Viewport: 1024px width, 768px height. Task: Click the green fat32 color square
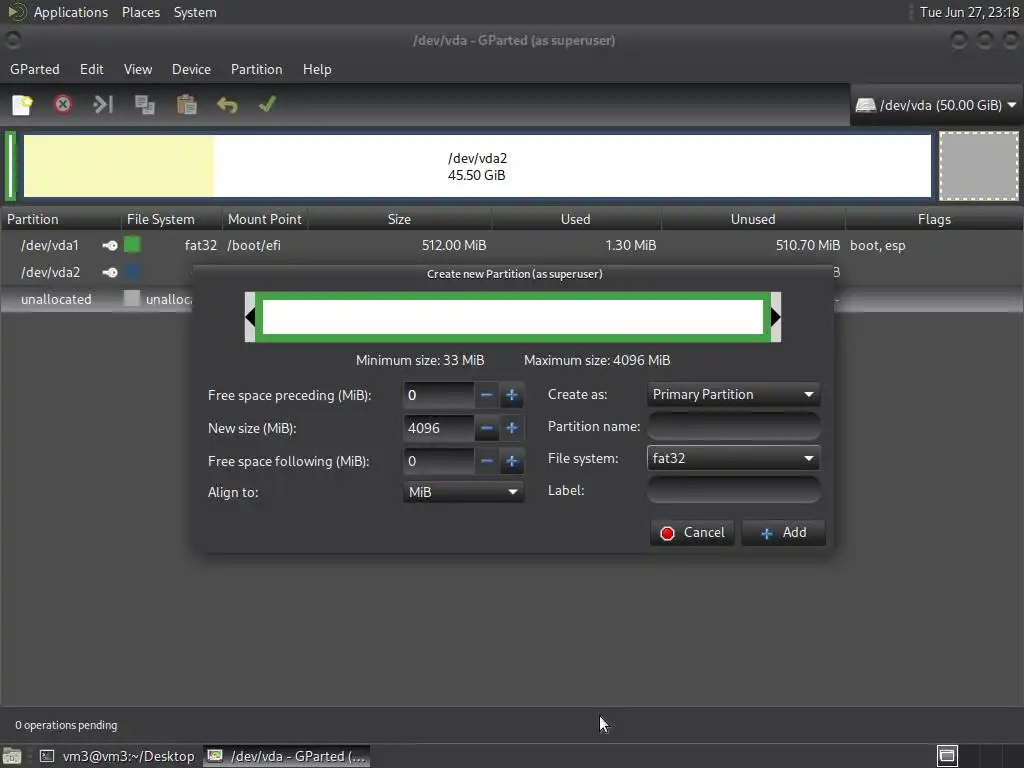point(132,245)
